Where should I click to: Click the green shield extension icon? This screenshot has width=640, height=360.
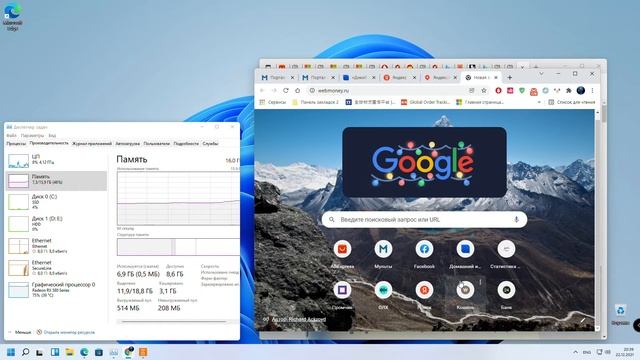point(522,91)
